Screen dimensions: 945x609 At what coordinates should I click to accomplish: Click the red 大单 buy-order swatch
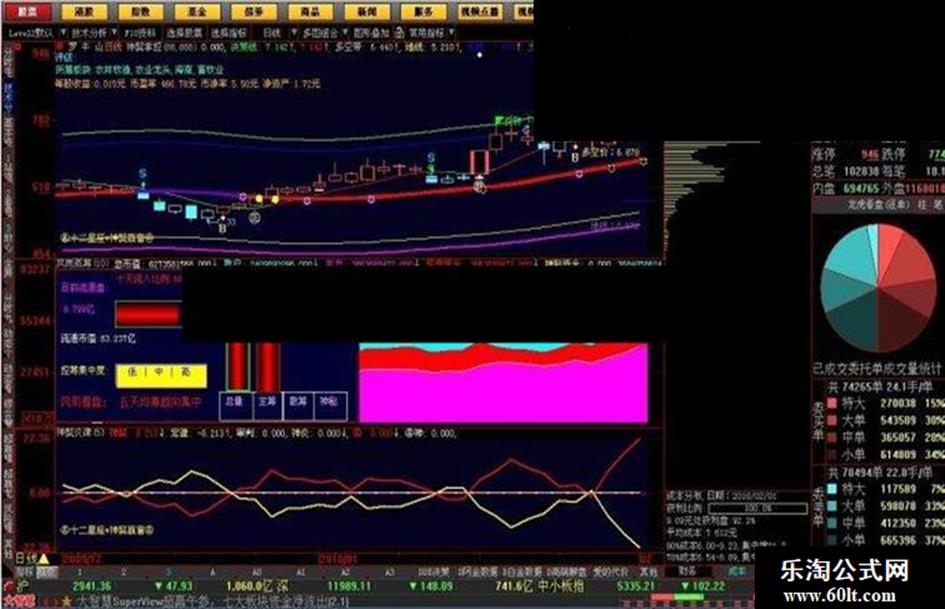coord(832,420)
